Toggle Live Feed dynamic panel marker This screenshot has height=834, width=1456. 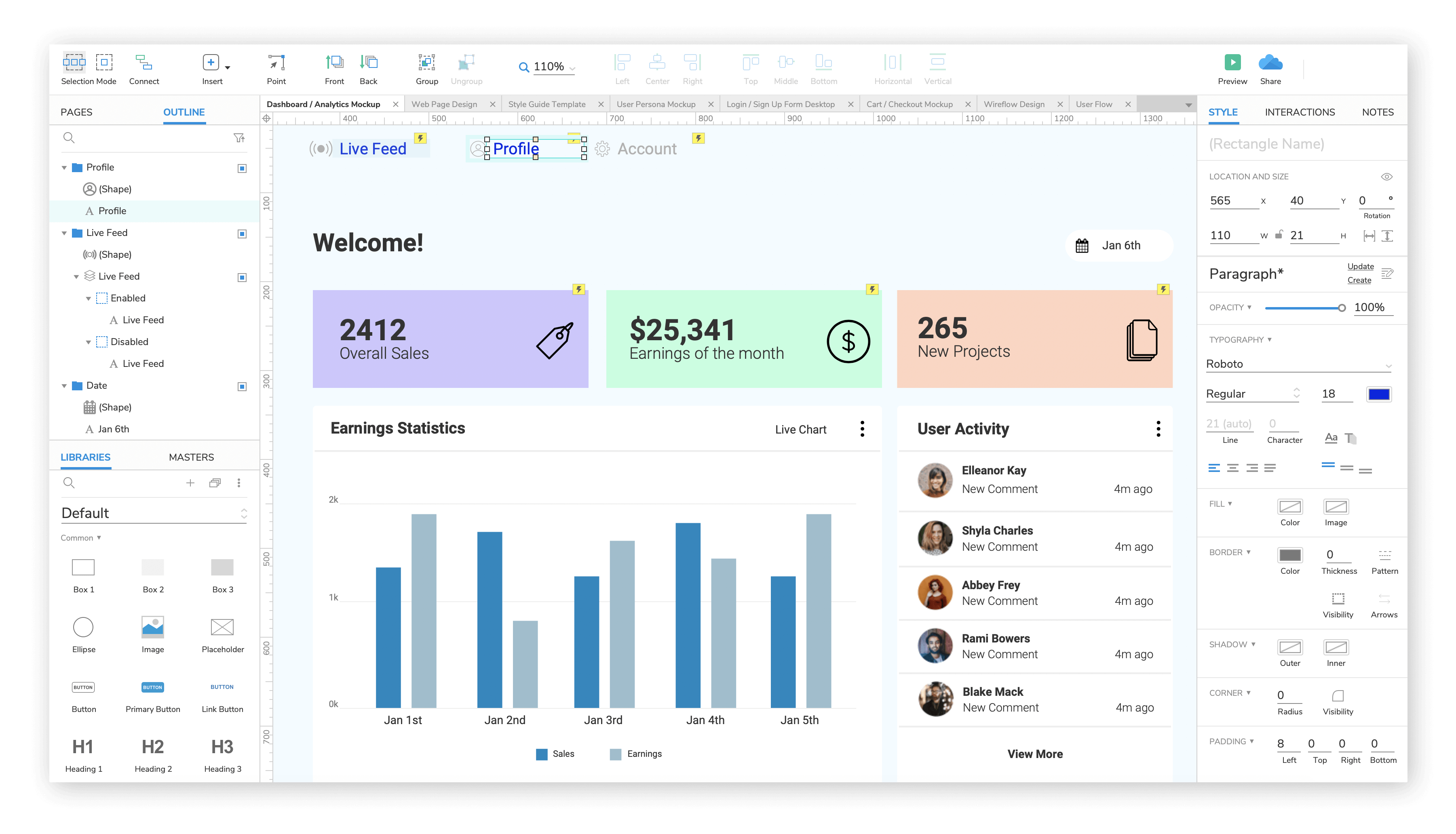tap(242, 277)
